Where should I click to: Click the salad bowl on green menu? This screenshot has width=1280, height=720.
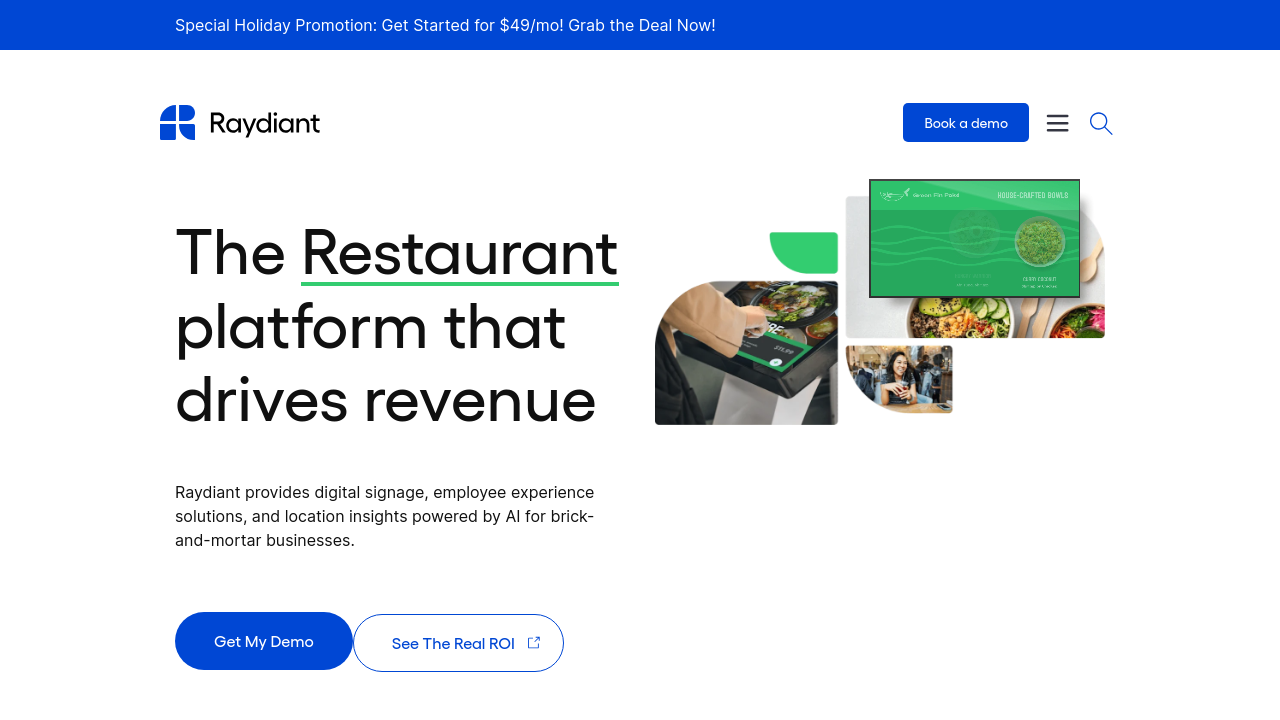click(x=1039, y=243)
